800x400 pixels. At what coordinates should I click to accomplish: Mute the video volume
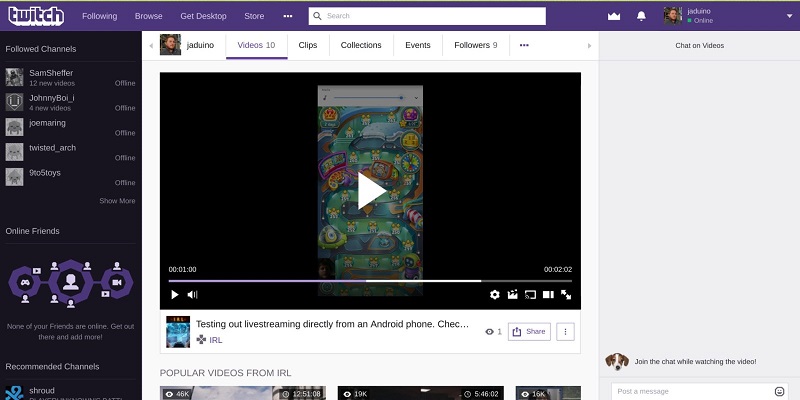click(192, 294)
